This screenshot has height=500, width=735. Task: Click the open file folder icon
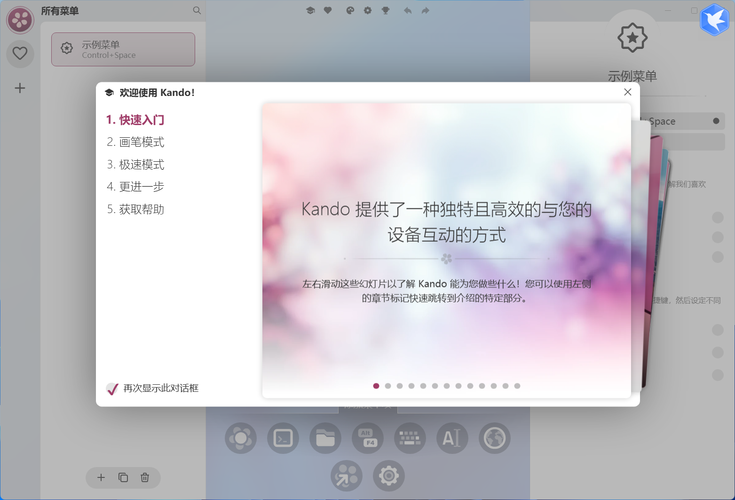pyautogui.click(x=325, y=437)
